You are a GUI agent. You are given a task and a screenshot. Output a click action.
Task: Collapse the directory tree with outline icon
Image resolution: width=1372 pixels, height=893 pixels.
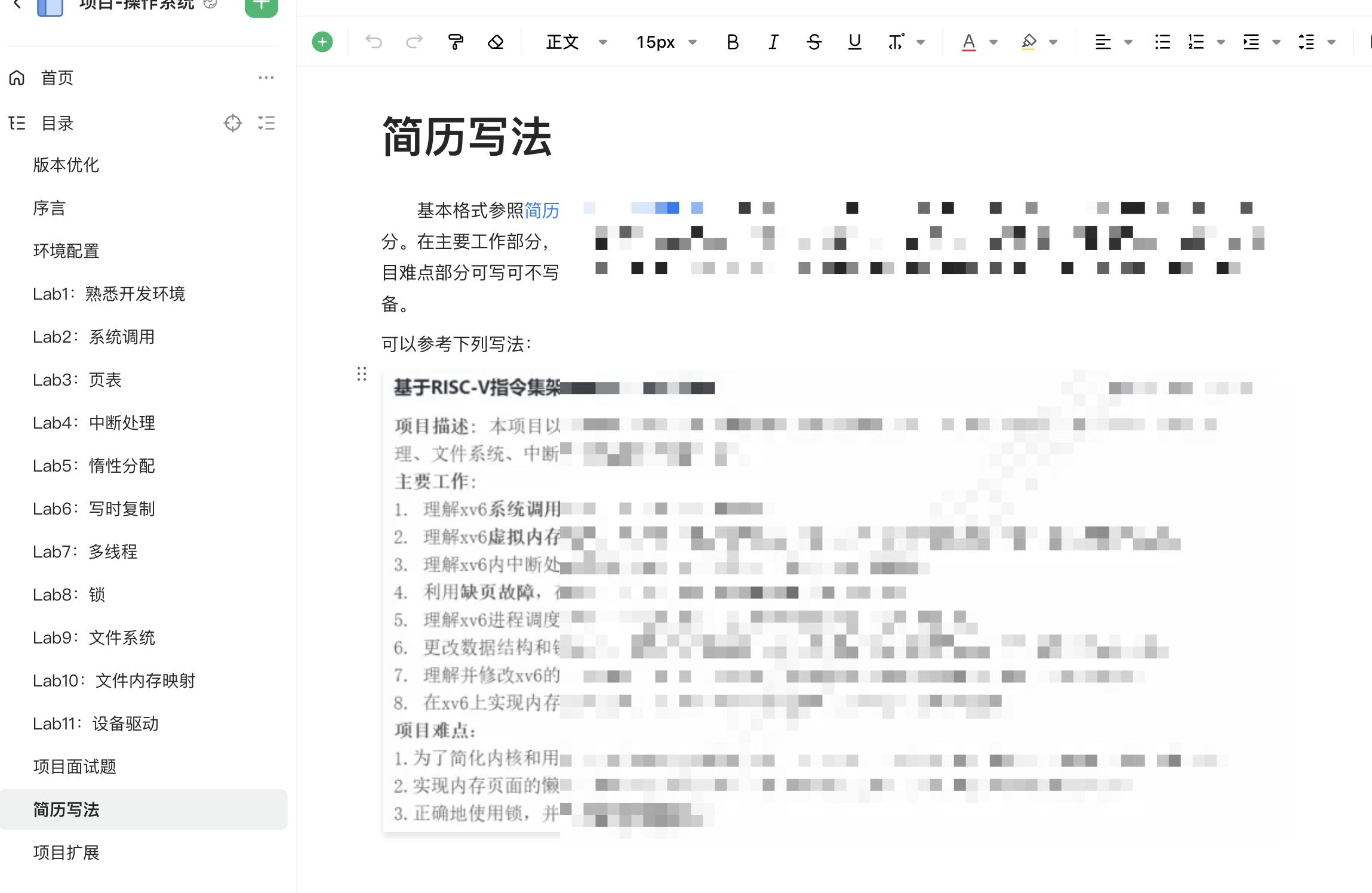[x=266, y=123]
